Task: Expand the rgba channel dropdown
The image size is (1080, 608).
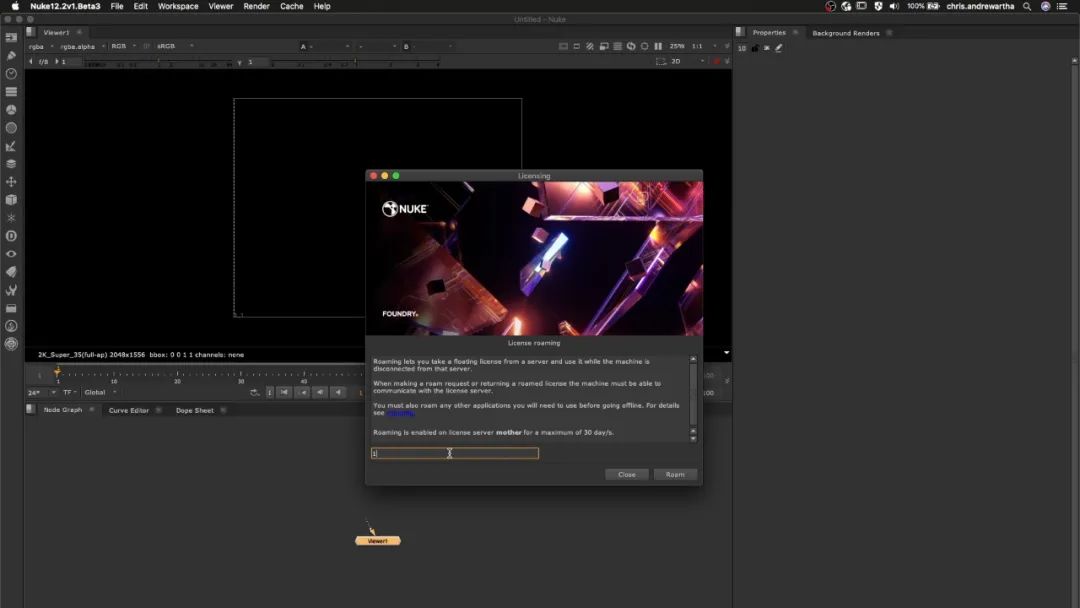Action: (x=40, y=46)
